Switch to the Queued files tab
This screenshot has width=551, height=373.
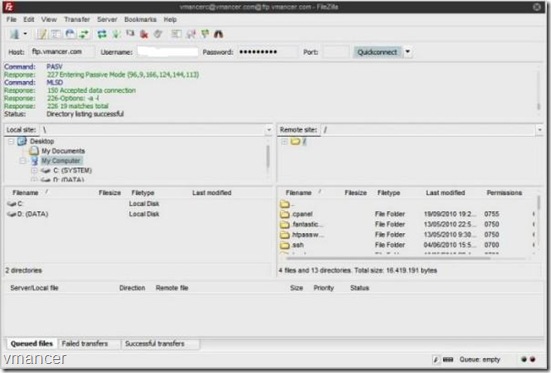point(32,343)
